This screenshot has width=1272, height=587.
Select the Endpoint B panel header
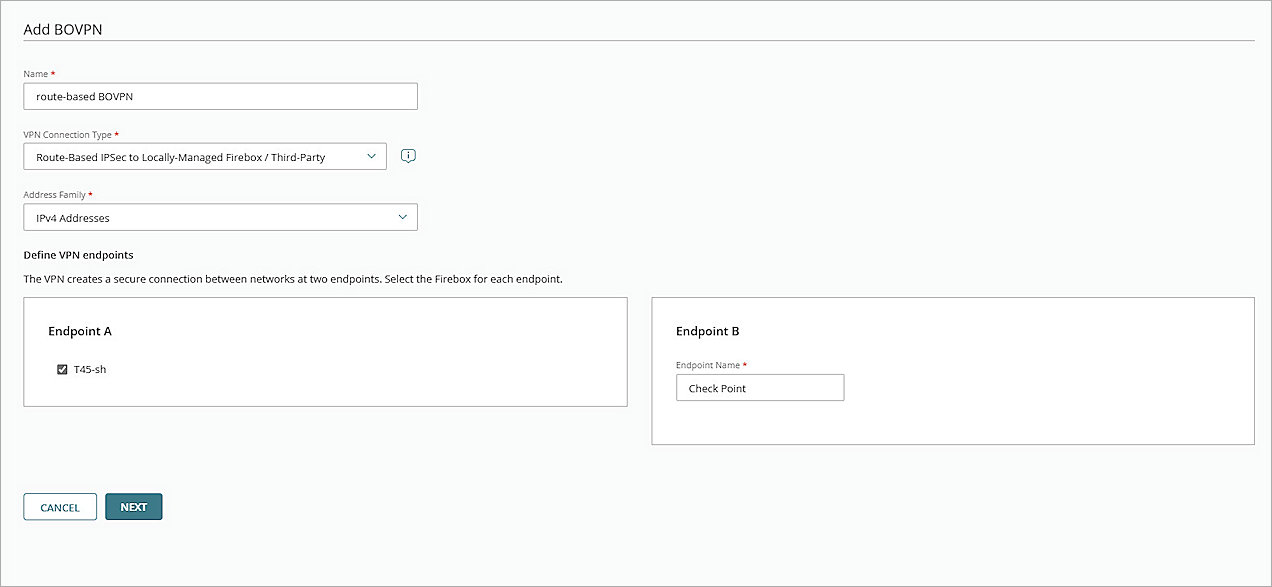point(708,330)
